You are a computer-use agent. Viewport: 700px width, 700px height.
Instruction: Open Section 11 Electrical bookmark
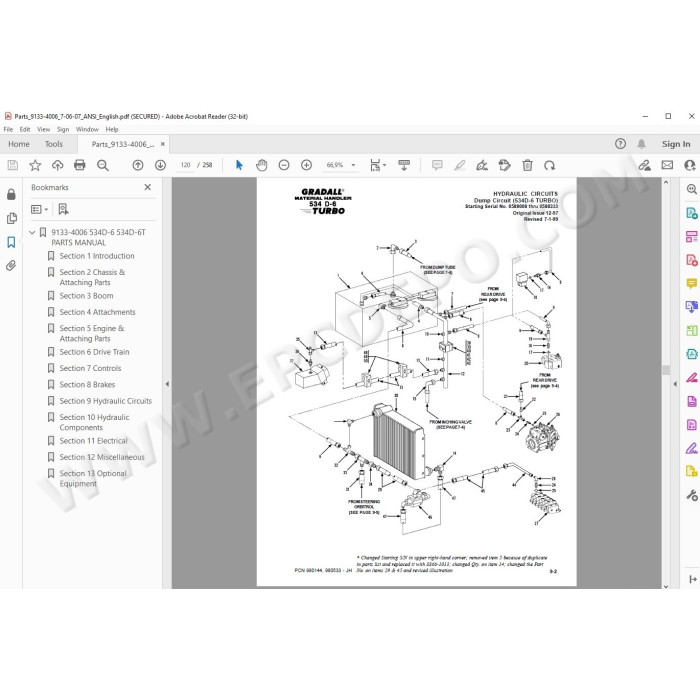point(93,441)
